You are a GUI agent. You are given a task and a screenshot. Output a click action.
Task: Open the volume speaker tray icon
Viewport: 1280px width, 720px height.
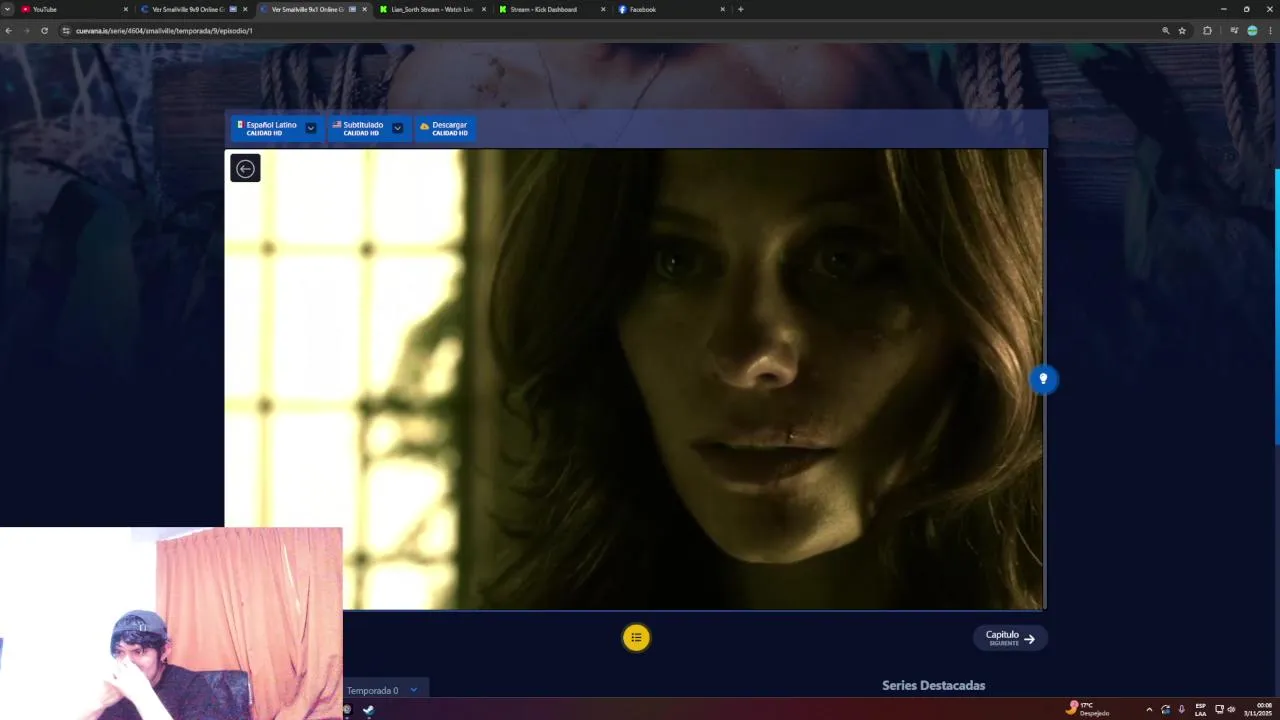click(1231, 710)
